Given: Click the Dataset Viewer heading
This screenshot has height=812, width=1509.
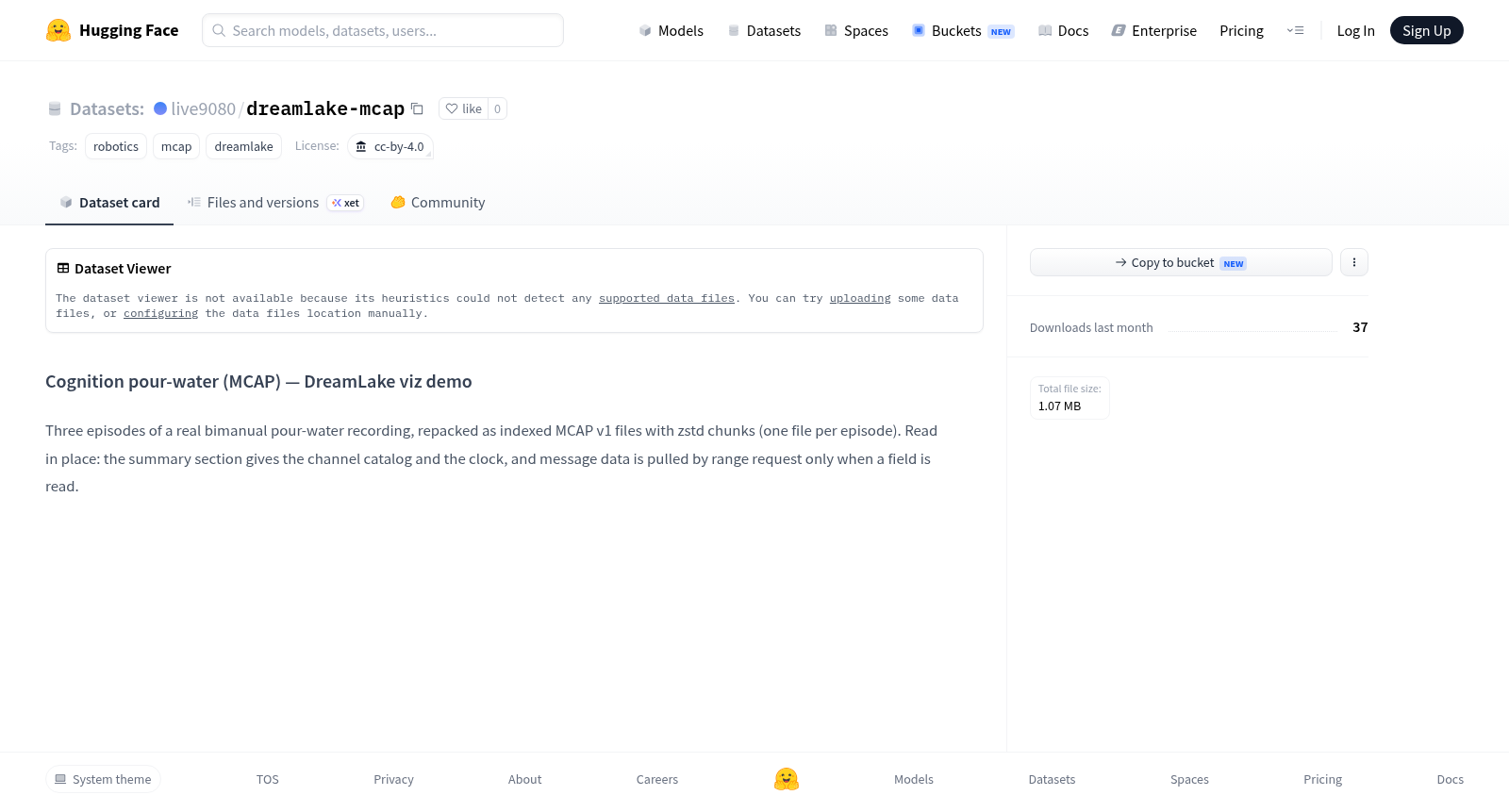Looking at the screenshot, I should [x=123, y=269].
